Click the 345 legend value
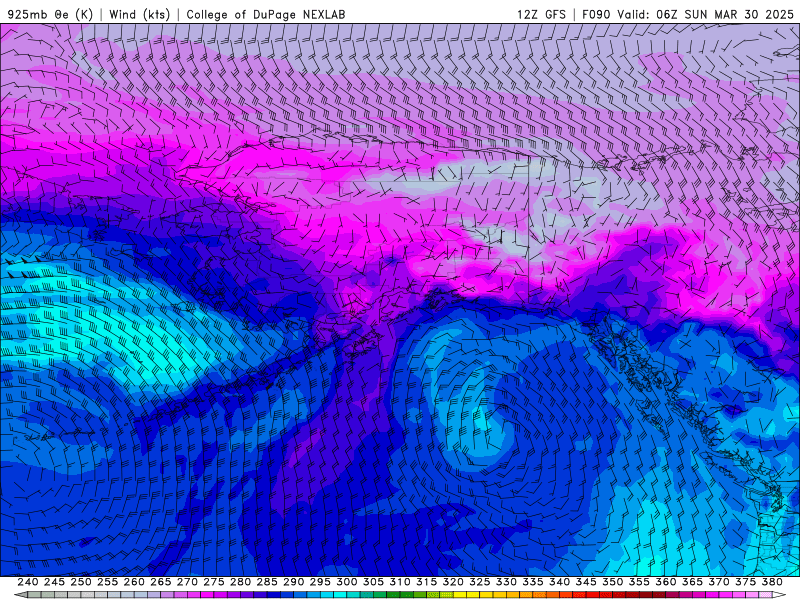Viewport: 800px width, 600px height. click(586, 582)
